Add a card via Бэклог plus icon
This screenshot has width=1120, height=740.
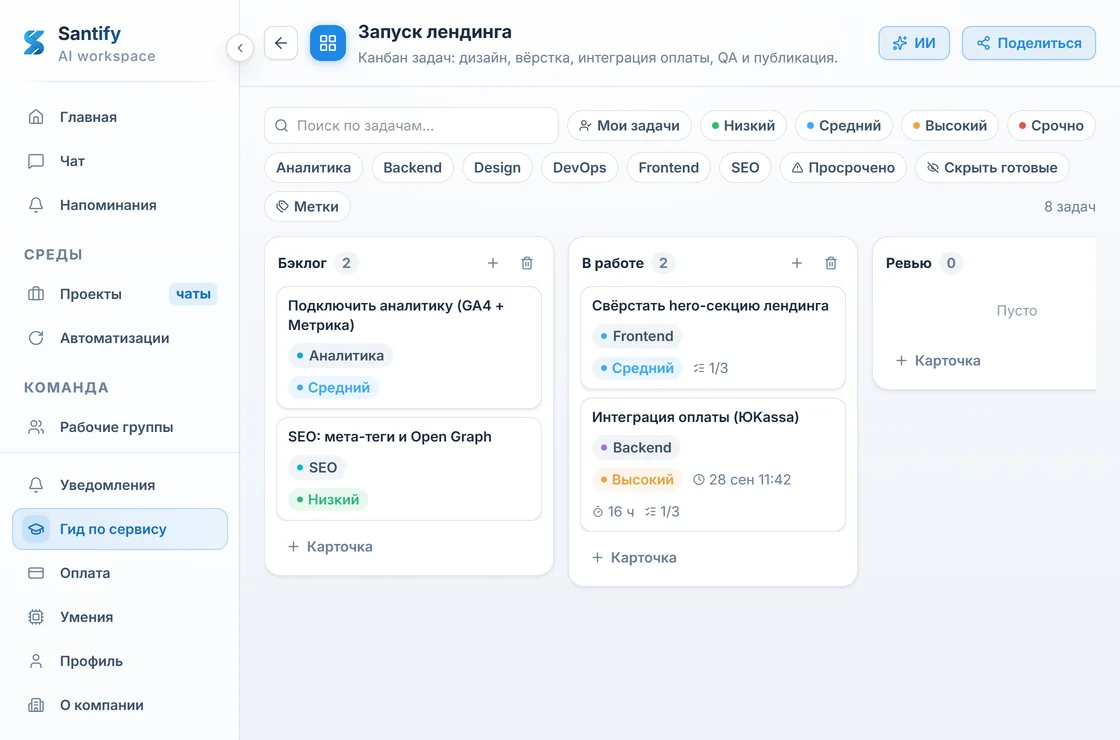(493, 263)
